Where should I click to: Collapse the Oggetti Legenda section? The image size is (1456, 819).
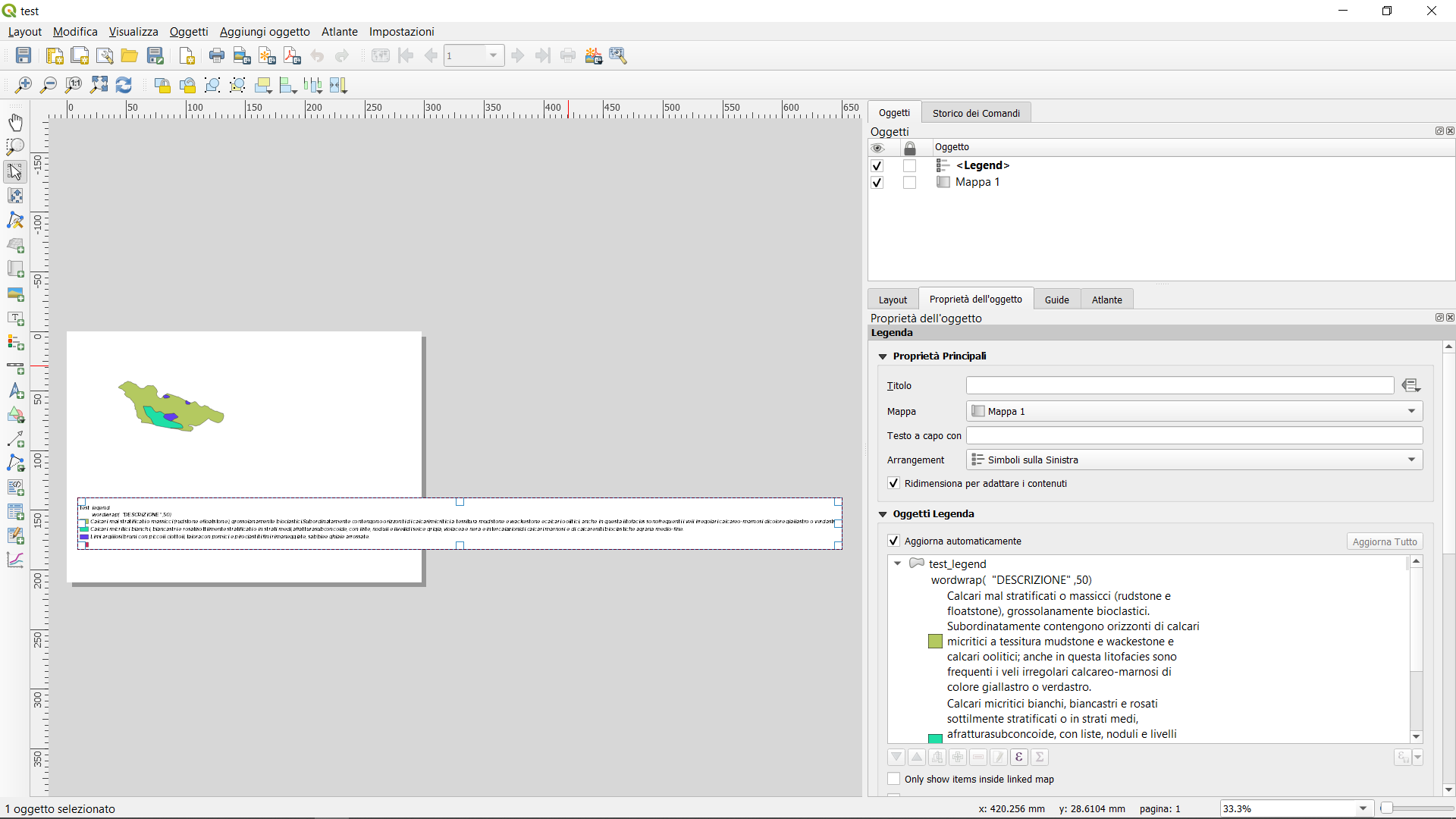[883, 514]
